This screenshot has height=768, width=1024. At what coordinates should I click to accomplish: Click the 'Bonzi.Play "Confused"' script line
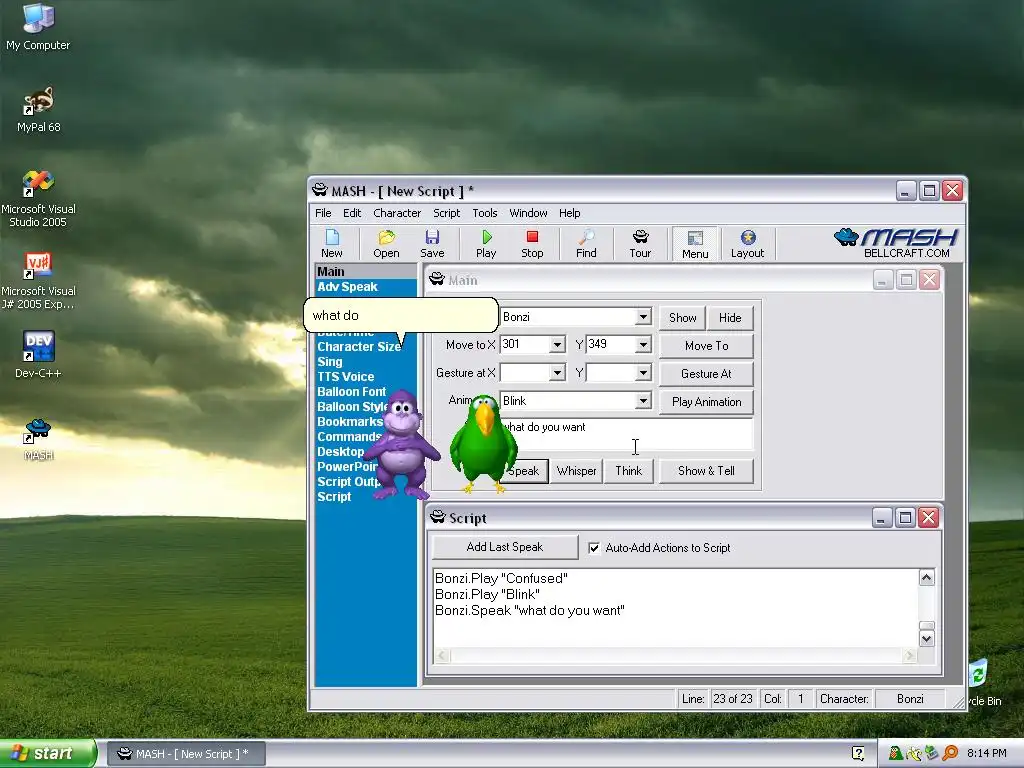(501, 579)
